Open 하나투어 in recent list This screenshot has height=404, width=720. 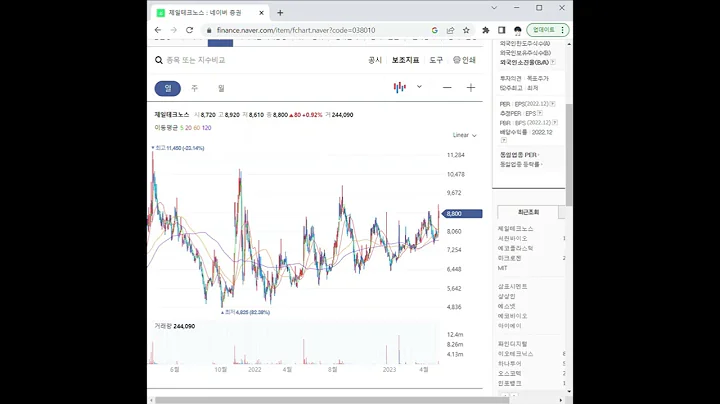coord(510,364)
